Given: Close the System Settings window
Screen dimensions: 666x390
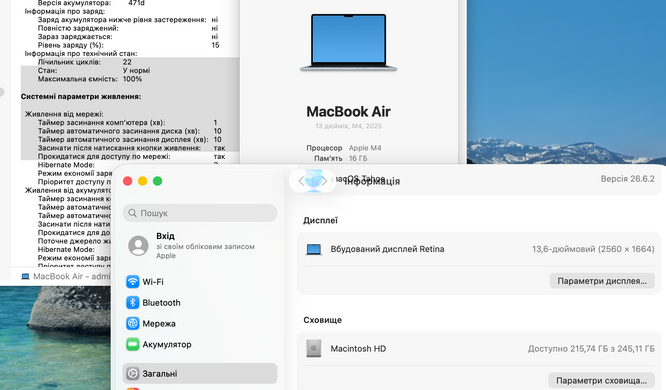Looking at the screenshot, I should (x=127, y=181).
